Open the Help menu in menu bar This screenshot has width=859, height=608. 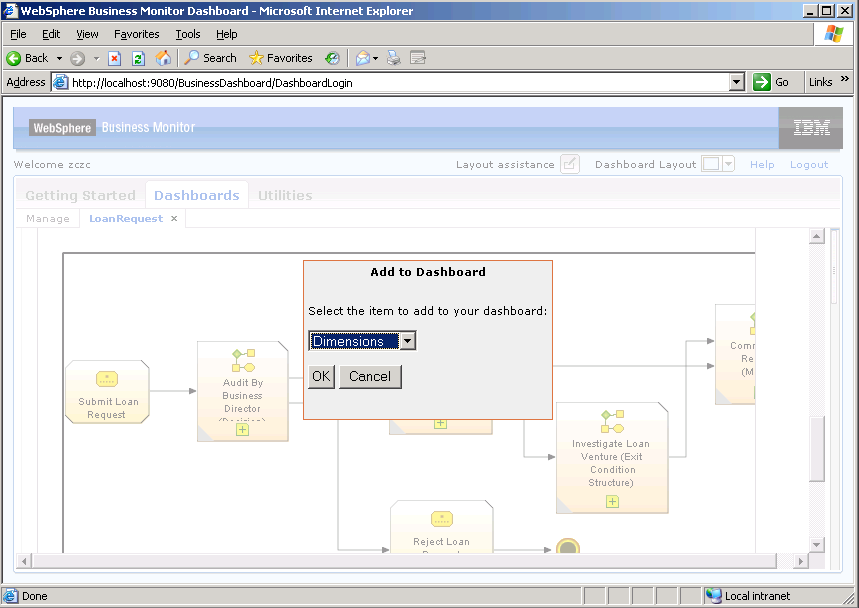(226, 34)
